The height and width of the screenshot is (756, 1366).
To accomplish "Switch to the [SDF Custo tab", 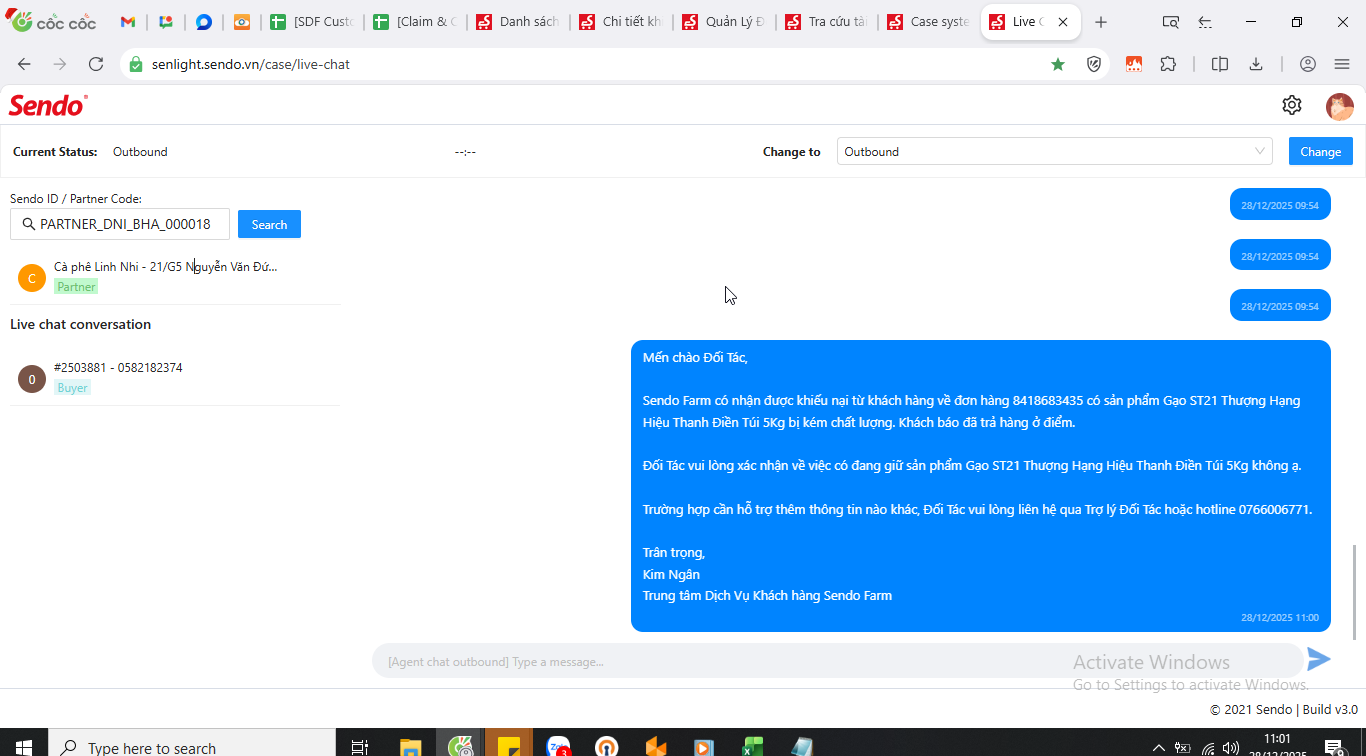I will click(x=311, y=22).
